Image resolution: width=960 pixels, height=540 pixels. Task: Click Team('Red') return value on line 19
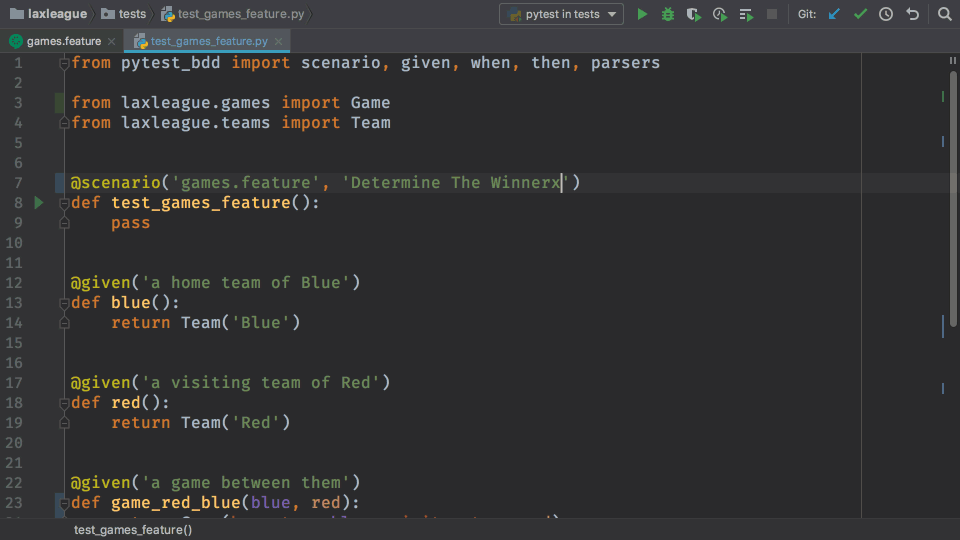point(236,423)
